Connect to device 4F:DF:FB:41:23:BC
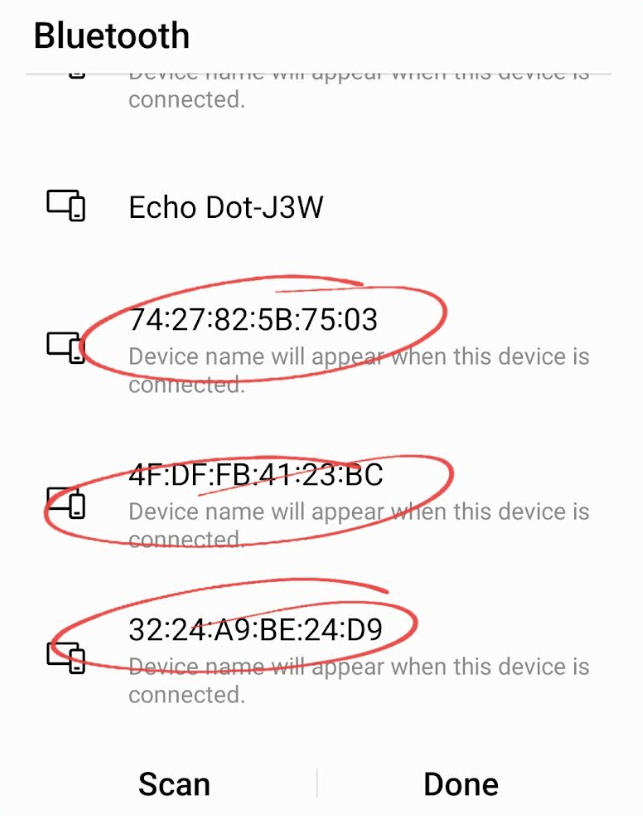Image resolution: width=643 pixels, height=816 pixels. (x=256, y=474)
